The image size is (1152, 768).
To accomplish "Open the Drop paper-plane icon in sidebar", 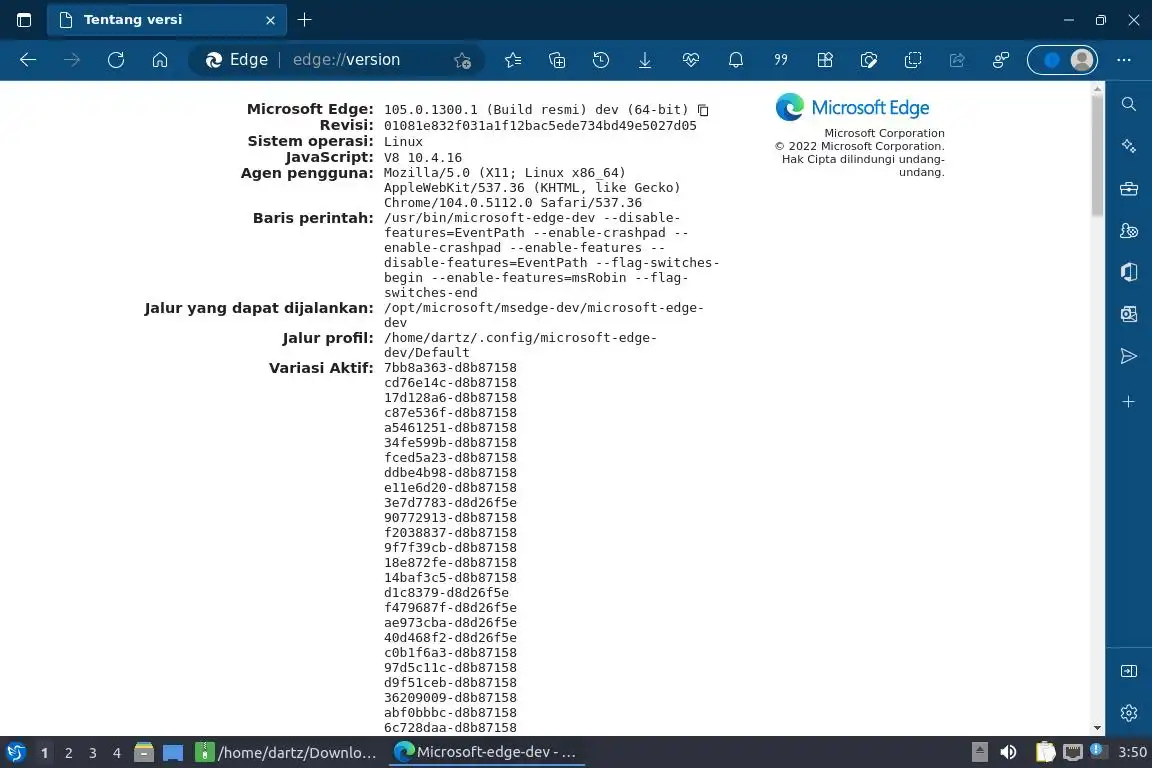I will tap(1129, 356).
